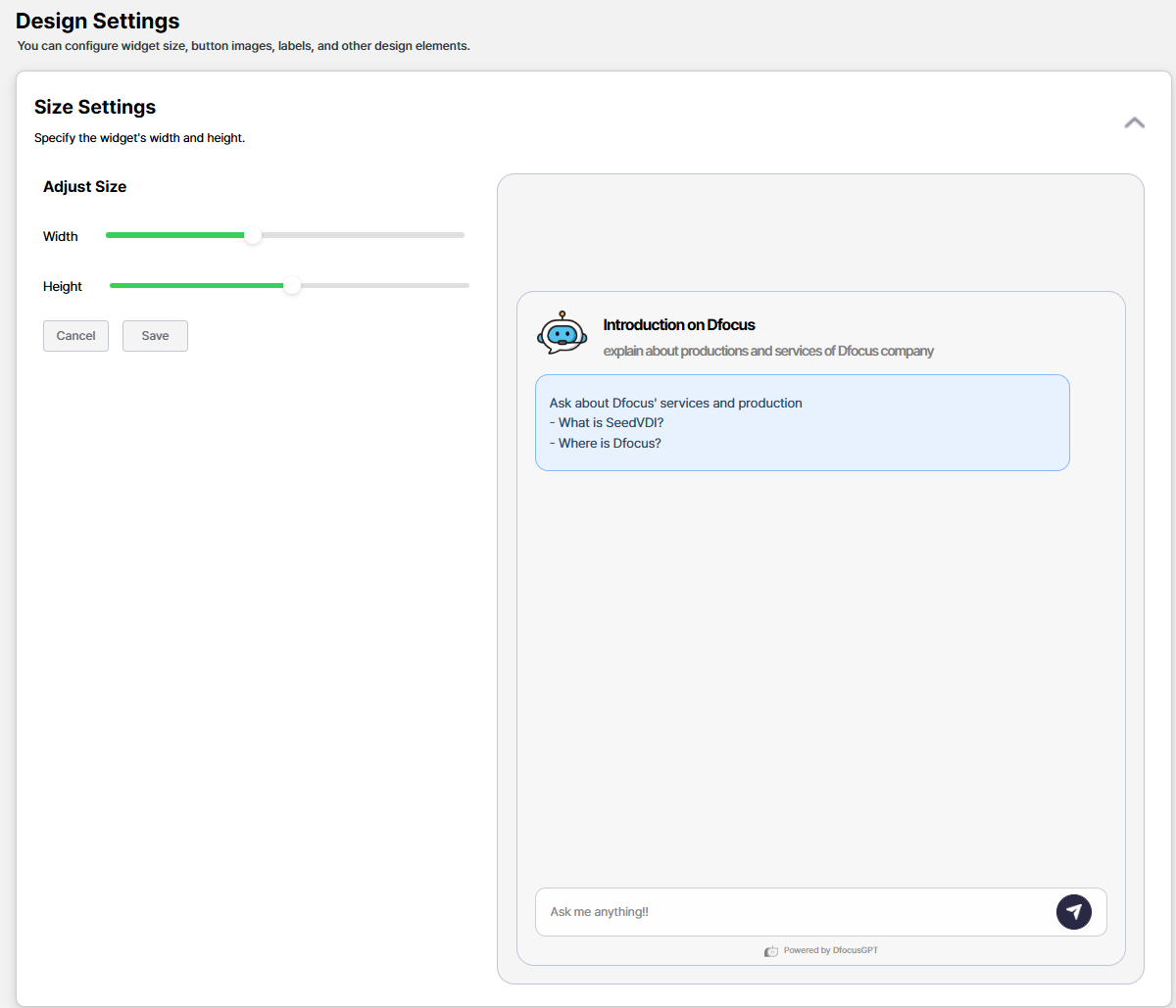This screenshot has height=1008, width=1176.
Task: Collapse the Size Settings section chevron
Action: pos(1134,122)
